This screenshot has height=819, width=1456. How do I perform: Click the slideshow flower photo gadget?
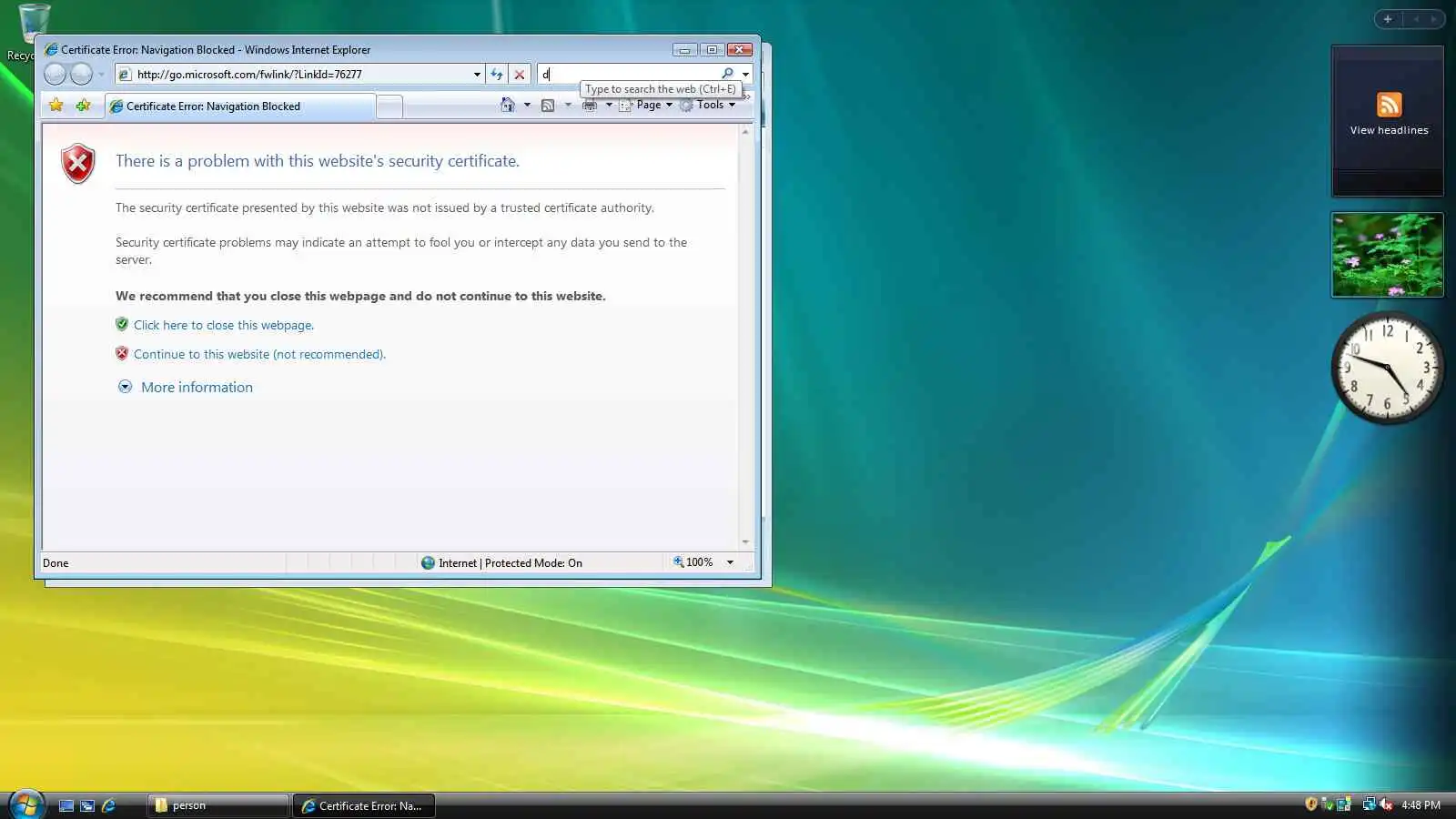click(1388, 255)
